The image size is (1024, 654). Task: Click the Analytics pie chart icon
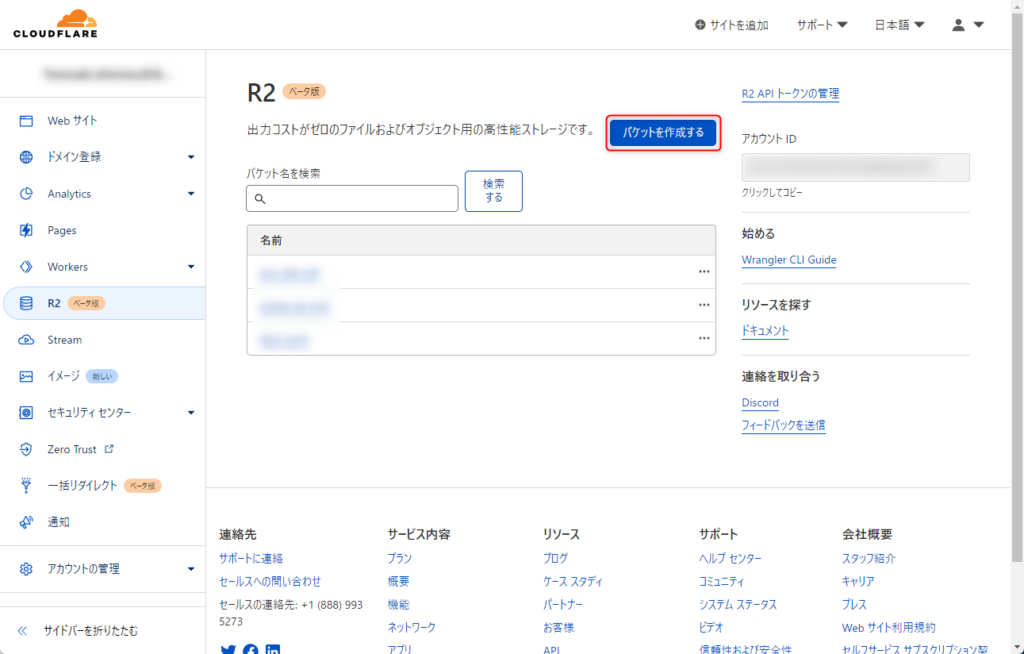(x=26, y=193)
